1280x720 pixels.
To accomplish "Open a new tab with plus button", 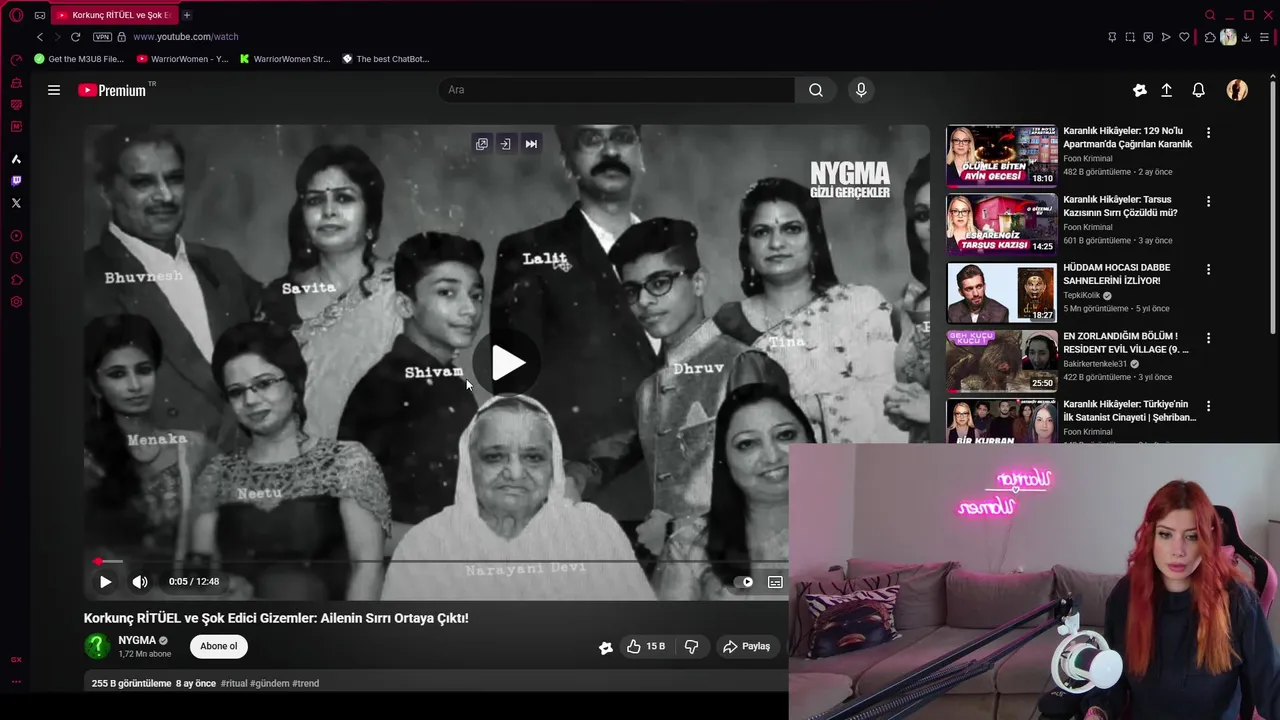I will point(187,15).
